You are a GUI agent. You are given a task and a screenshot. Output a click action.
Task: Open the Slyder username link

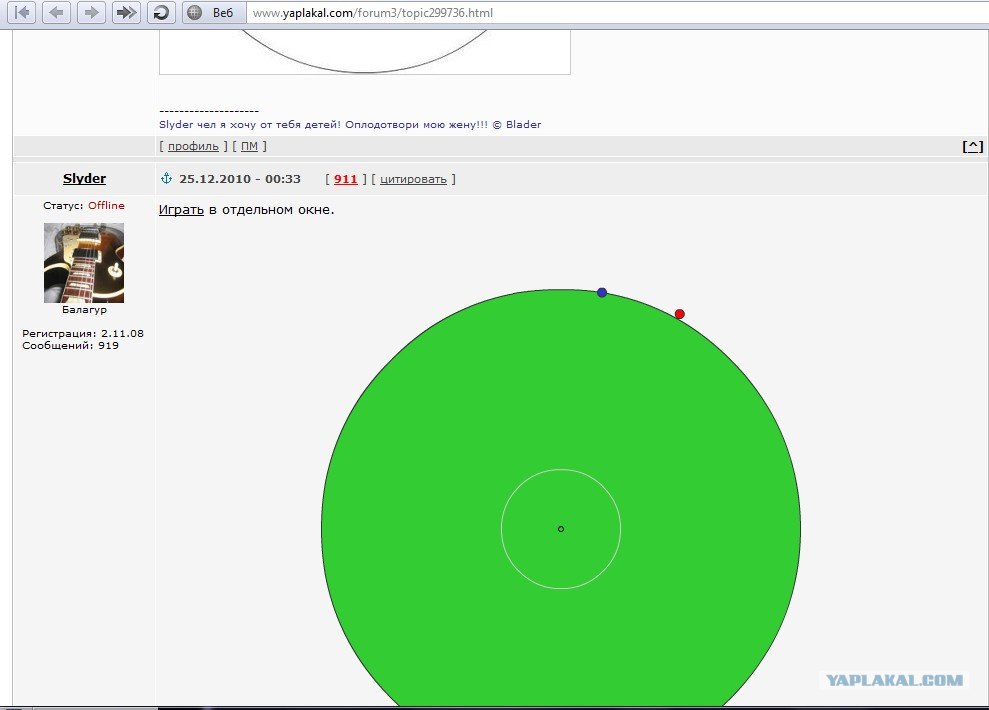click(x=85, y=178)
